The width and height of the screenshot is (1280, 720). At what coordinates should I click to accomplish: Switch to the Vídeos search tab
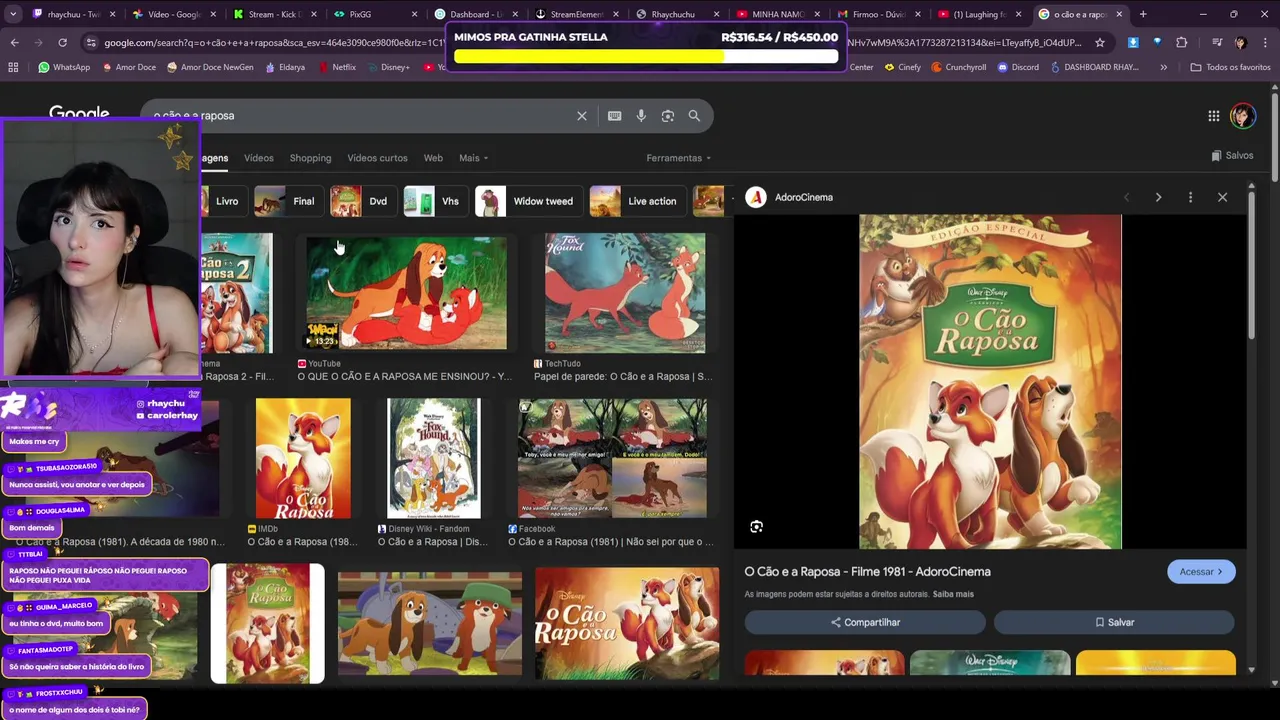(x=258, y=158)
